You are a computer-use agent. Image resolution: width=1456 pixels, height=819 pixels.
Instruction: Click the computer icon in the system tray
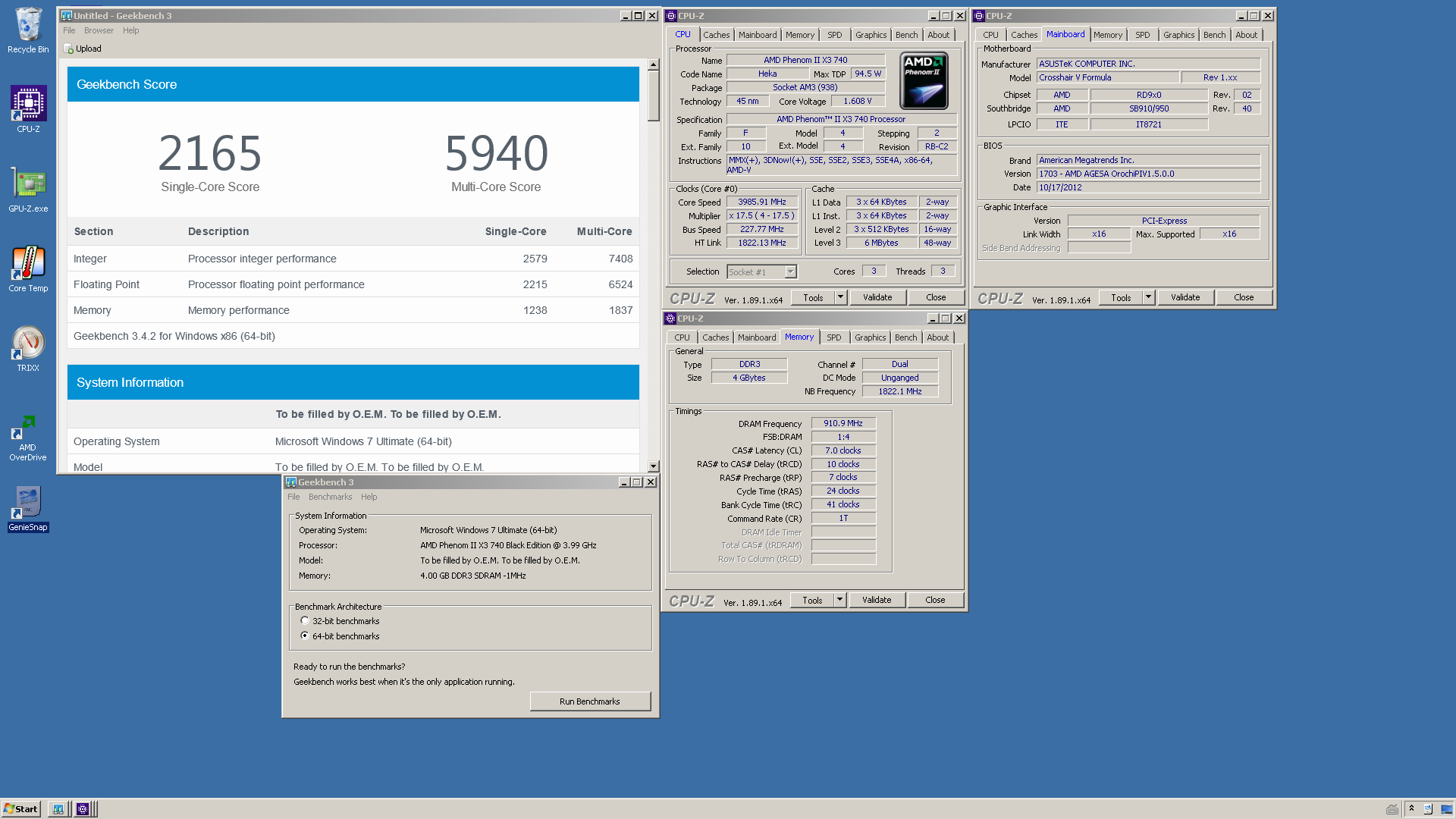point(1429,809)
